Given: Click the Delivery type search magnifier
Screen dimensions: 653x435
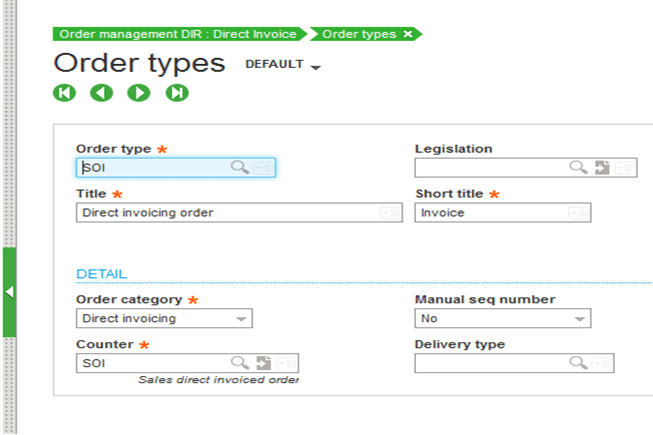Looking at the screenshot, I should [579, 363].
